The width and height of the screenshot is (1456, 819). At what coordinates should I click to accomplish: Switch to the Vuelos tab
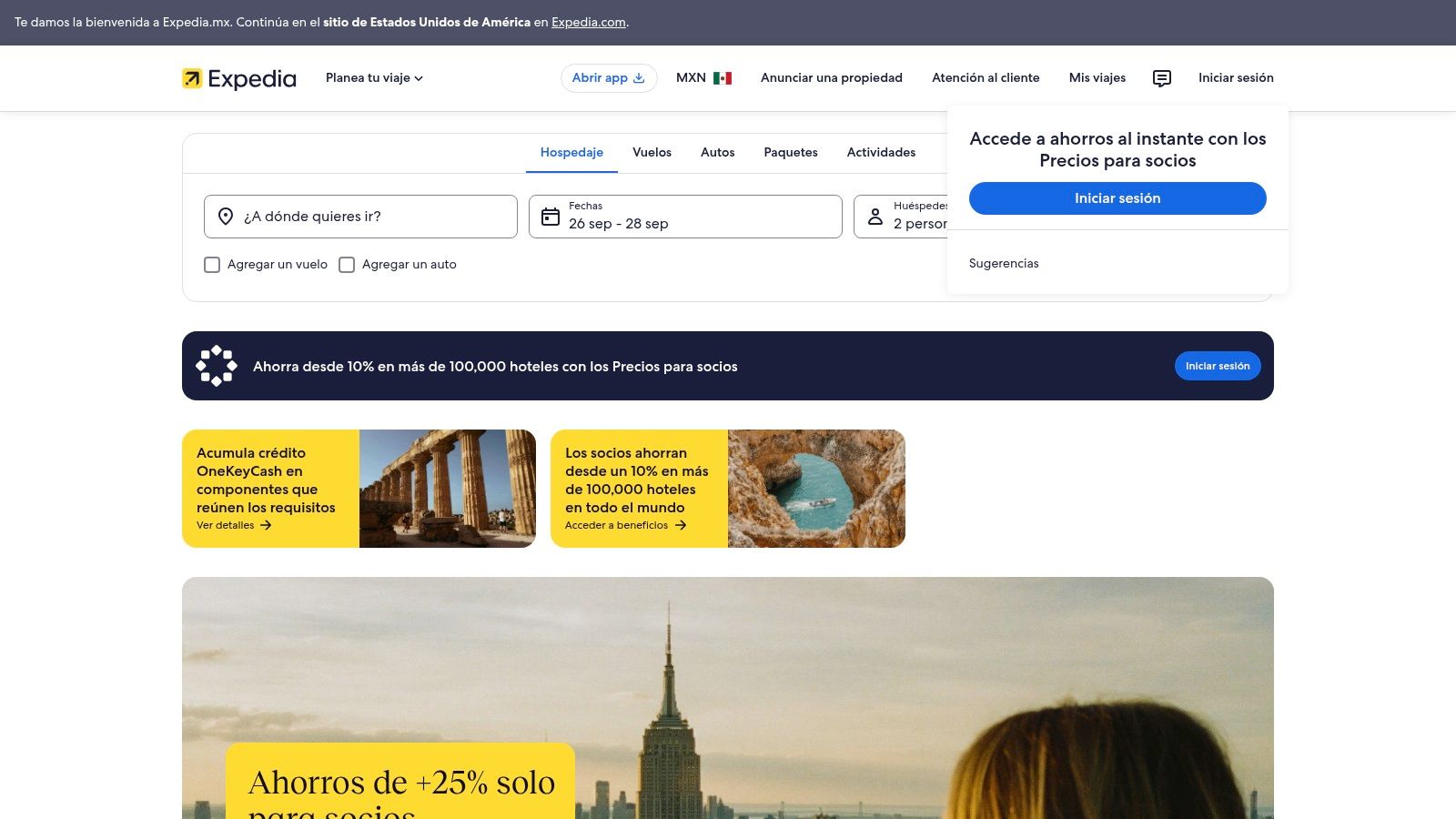pyautogui.click(x=652, y=152)
